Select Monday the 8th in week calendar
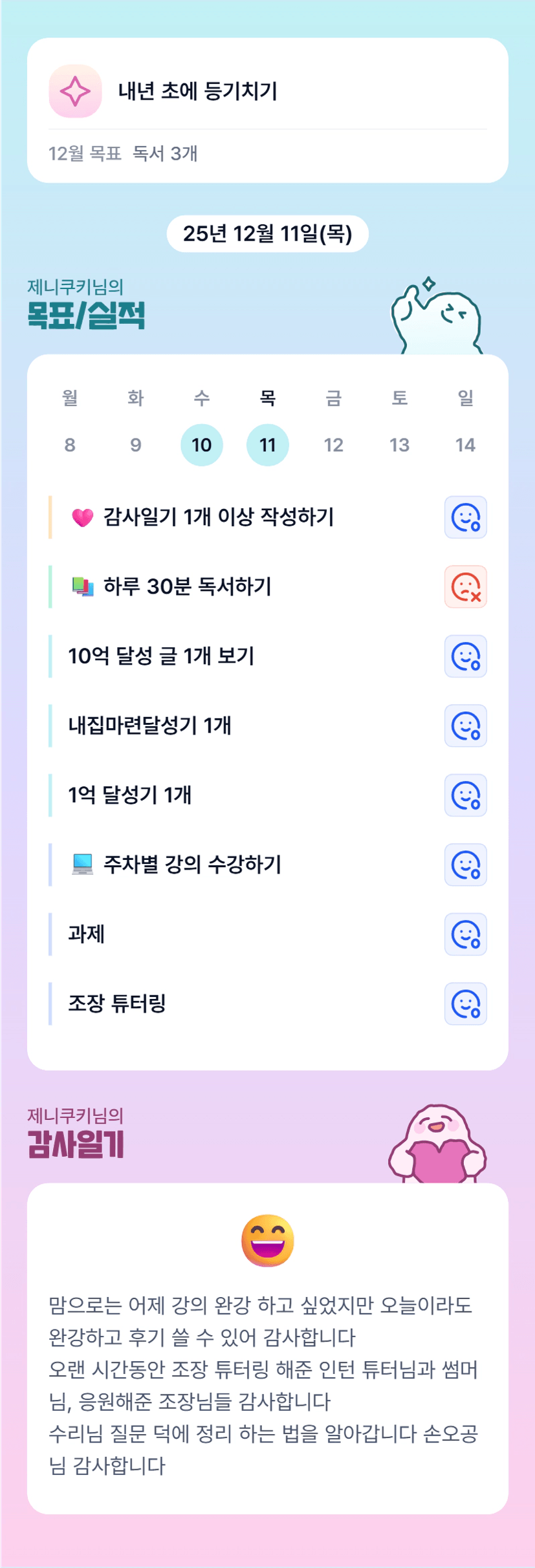The image size is (535, 1568). point(70,445)
